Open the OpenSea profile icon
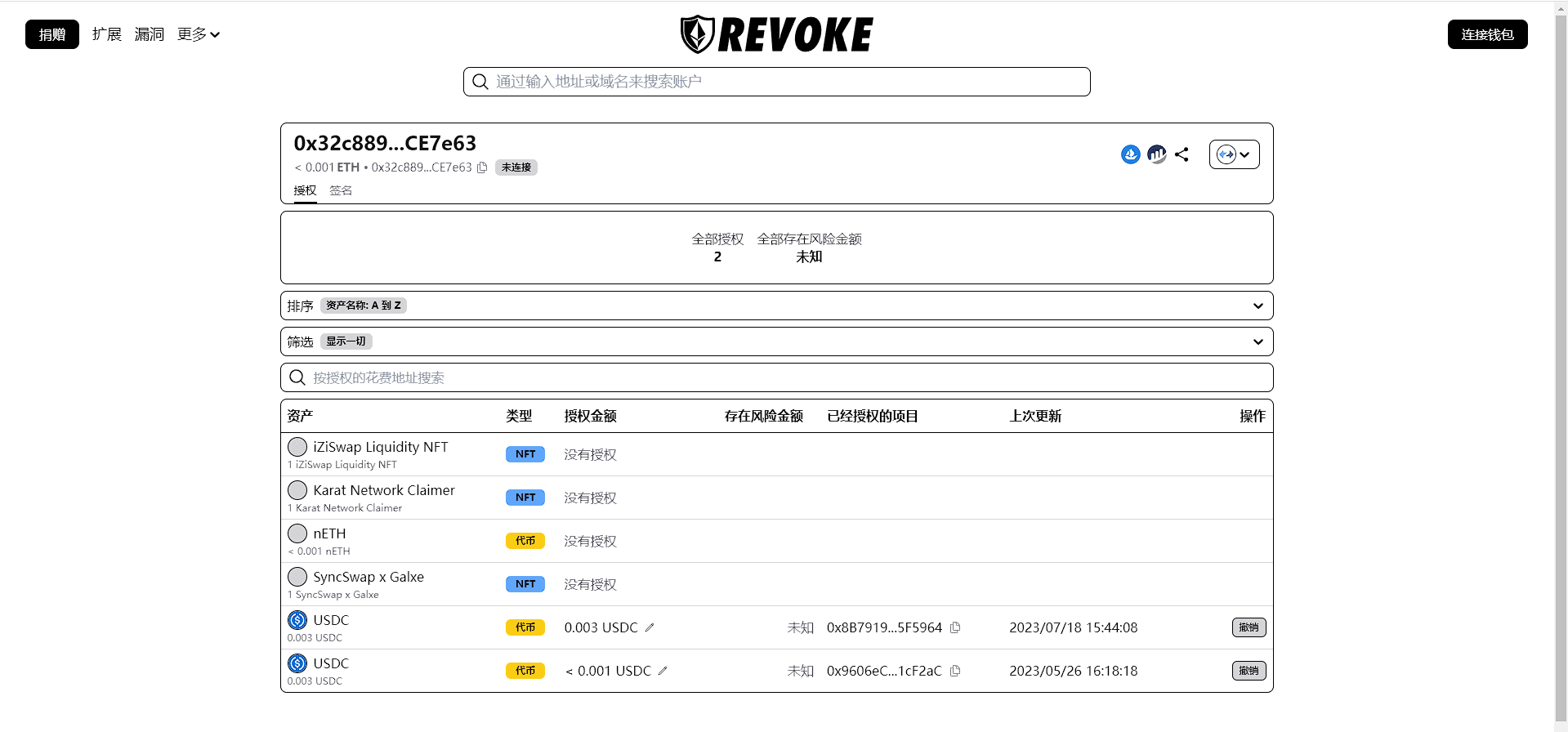 point(1130,154)
